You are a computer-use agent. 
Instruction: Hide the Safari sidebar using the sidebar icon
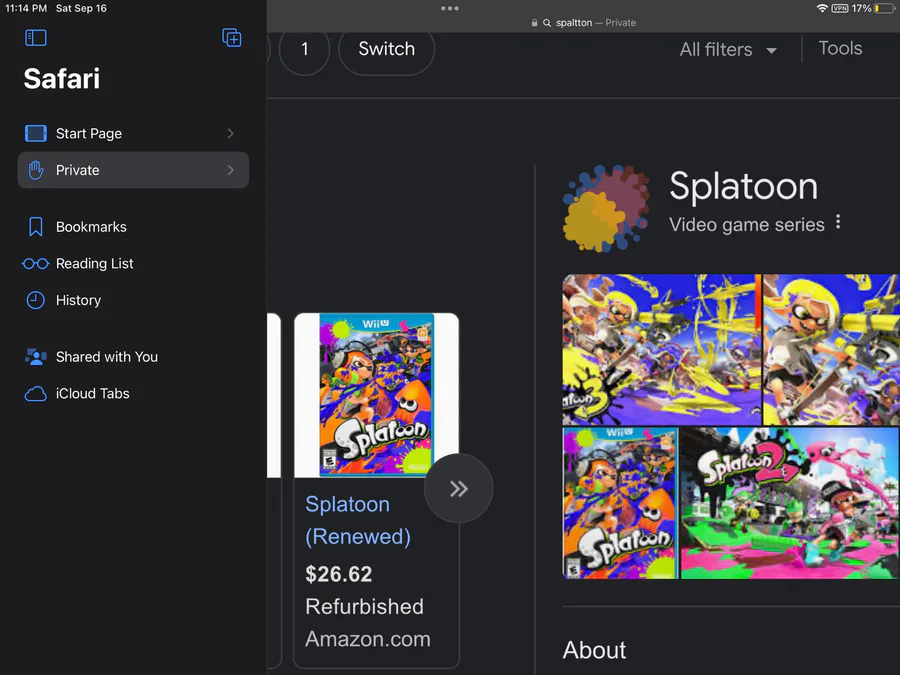tap(36, 38)
